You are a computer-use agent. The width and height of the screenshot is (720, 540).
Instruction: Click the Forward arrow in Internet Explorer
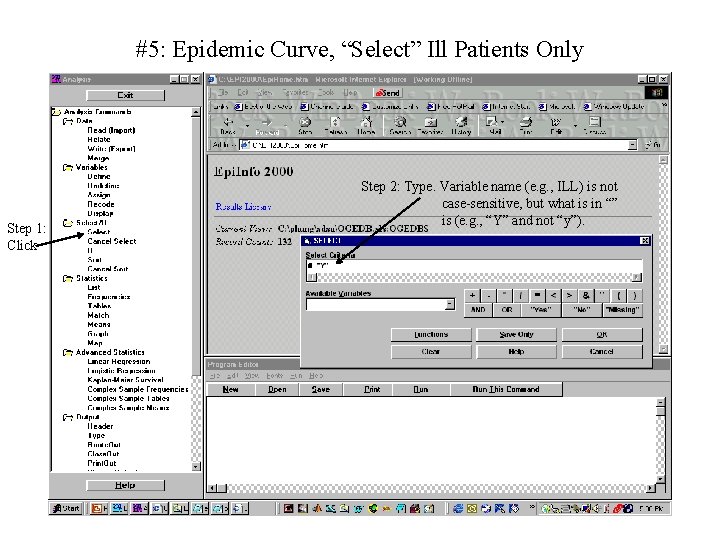267,125
